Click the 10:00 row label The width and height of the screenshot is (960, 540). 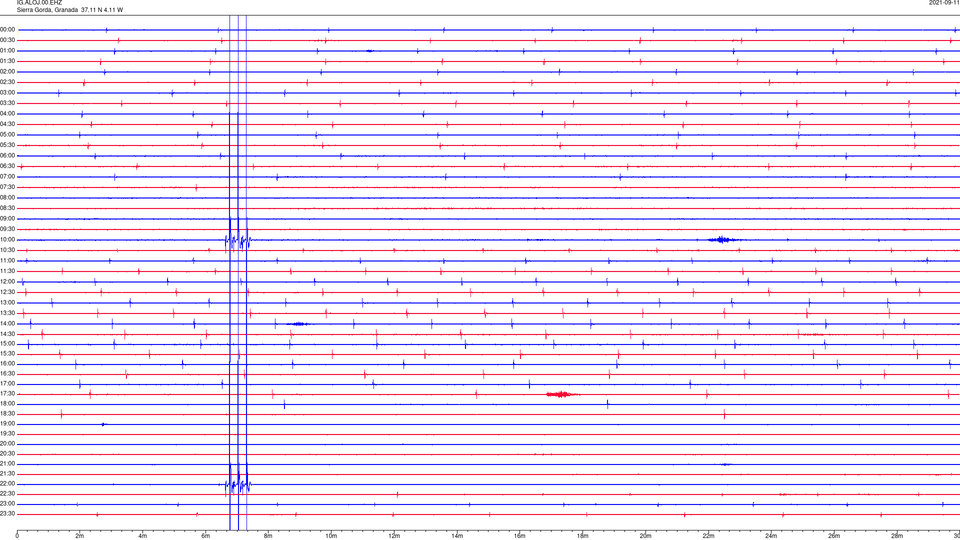coord(7,240)
